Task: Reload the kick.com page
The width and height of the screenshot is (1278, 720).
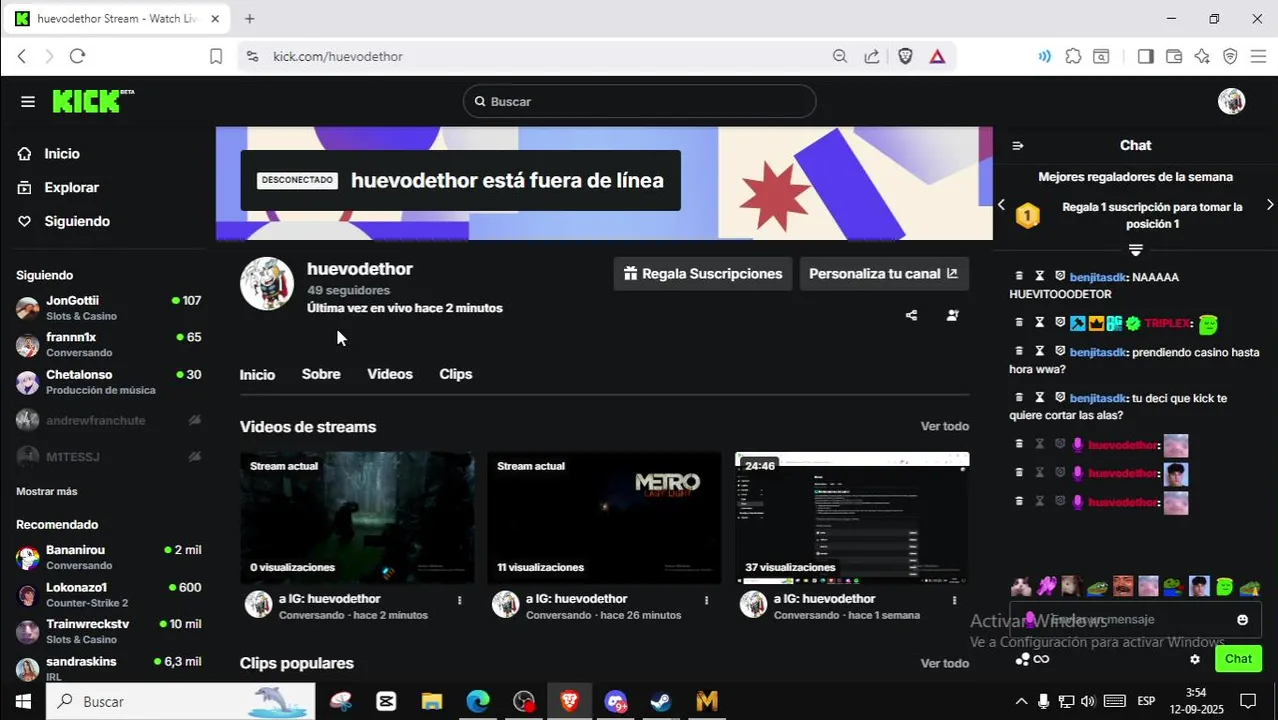Action: tap(78, 56)
